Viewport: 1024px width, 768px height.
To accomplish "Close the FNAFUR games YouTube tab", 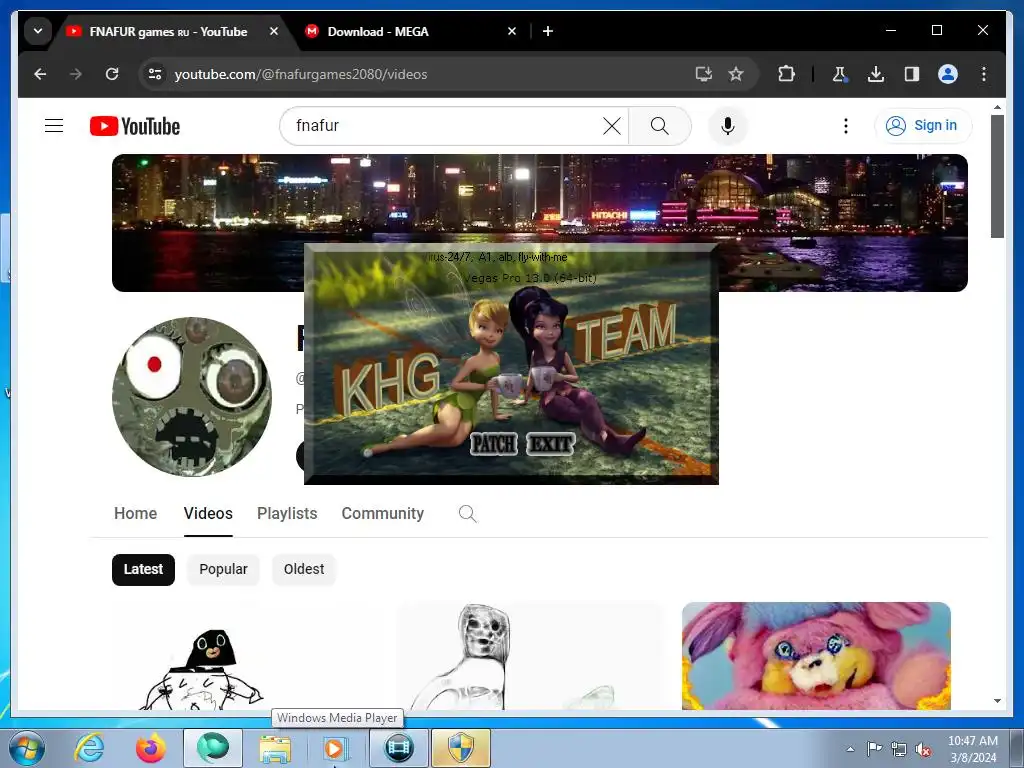I will click(274, 31).
